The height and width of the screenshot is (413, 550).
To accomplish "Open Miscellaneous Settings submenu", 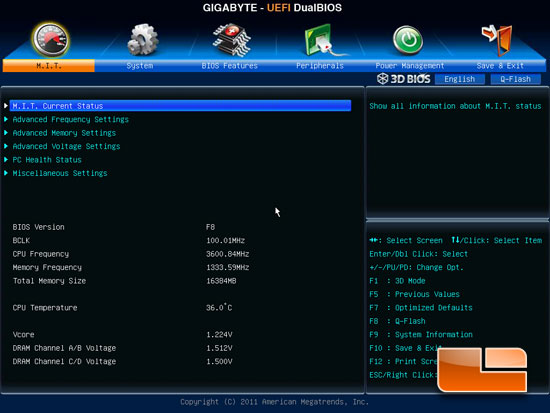I will pos(60,173).
